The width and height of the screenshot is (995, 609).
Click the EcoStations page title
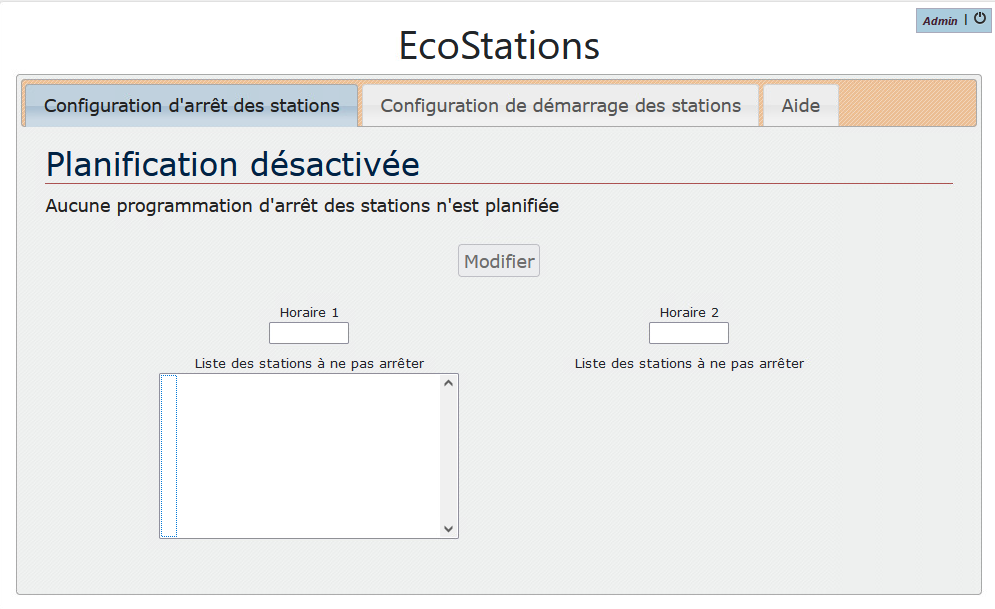[x=499, y=46]
